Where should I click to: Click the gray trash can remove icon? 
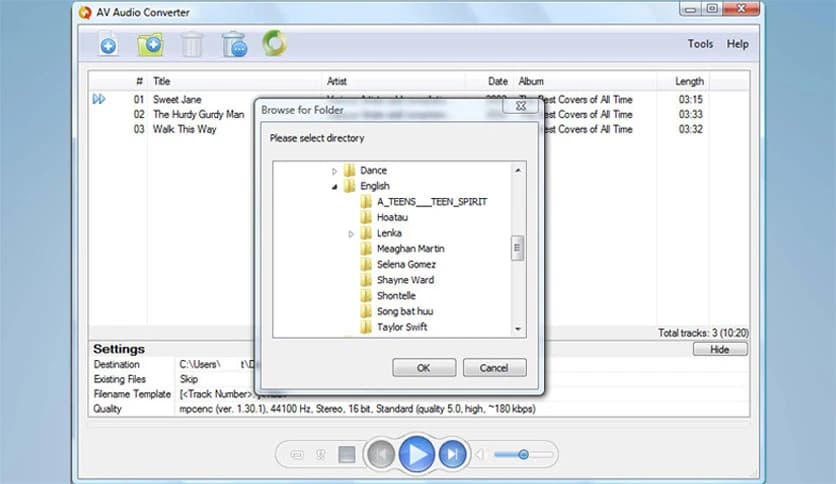(x=191, y=44)
